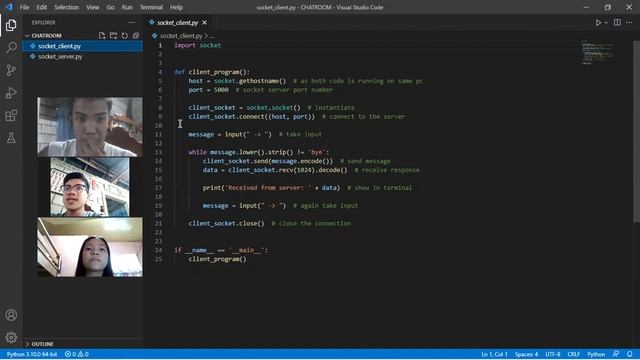Click the feedback icon in status bar
The image size is (640, 360).
point(616,354)
